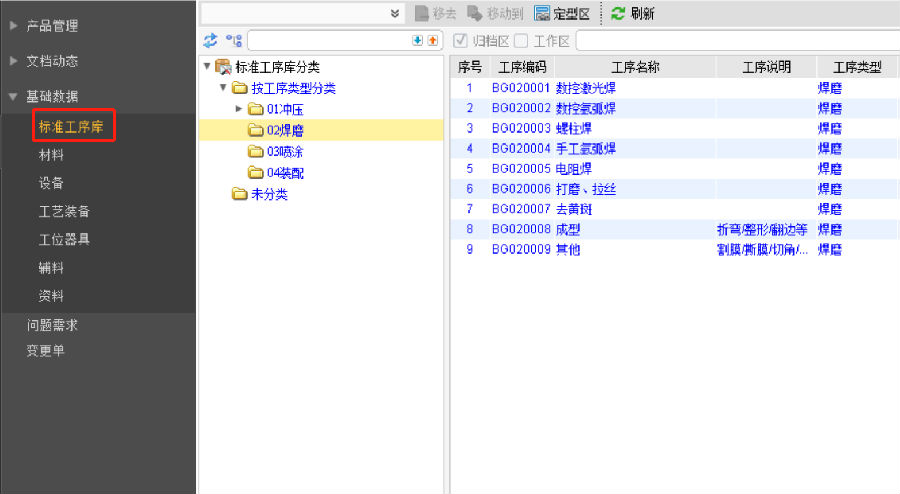The image size is (900, 494).
Task: Open 材料 in the sidebar
Action: 51,154
